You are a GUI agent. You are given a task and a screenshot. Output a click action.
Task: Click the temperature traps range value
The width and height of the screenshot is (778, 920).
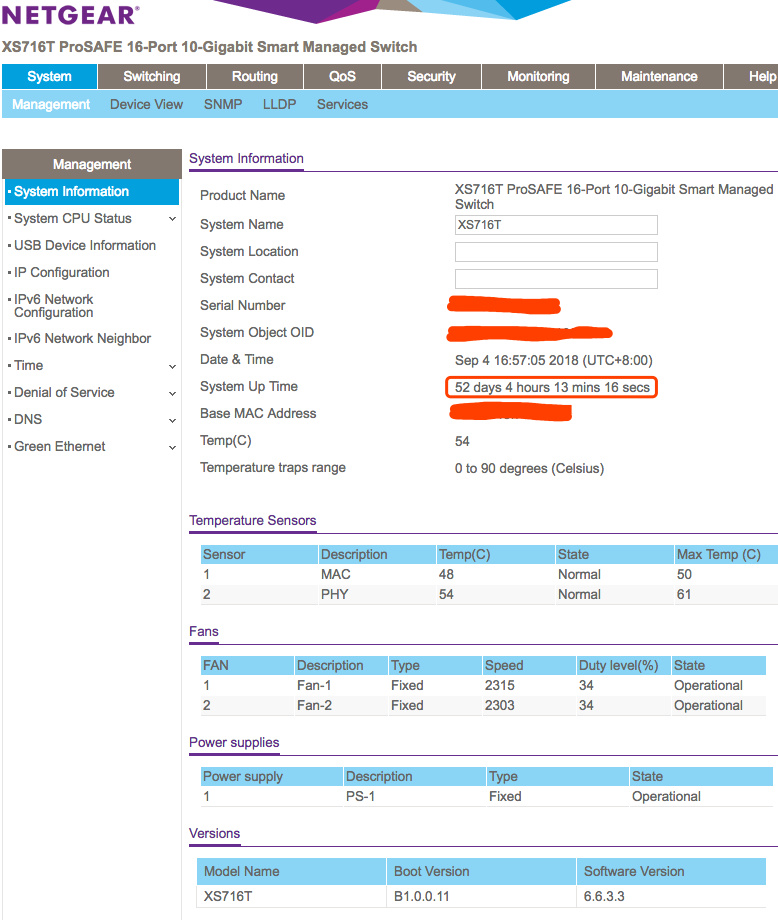(529, 468)
